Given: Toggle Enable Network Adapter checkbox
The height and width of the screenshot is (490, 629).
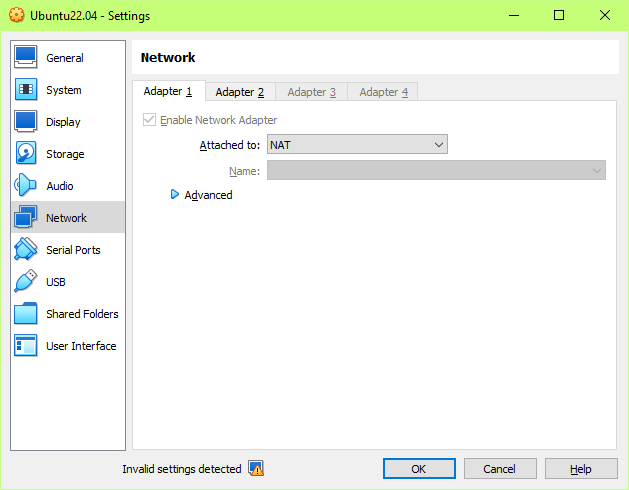Looking at the screenshot, I should [149, 120].
